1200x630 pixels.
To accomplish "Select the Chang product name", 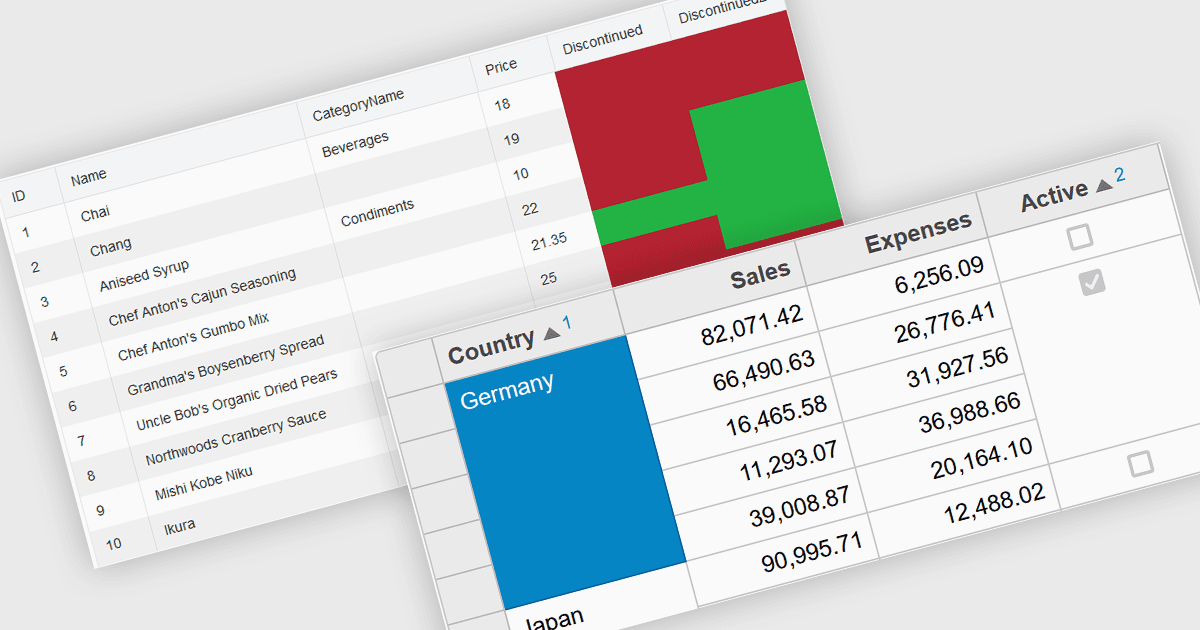I will click(x=110, y=247).
